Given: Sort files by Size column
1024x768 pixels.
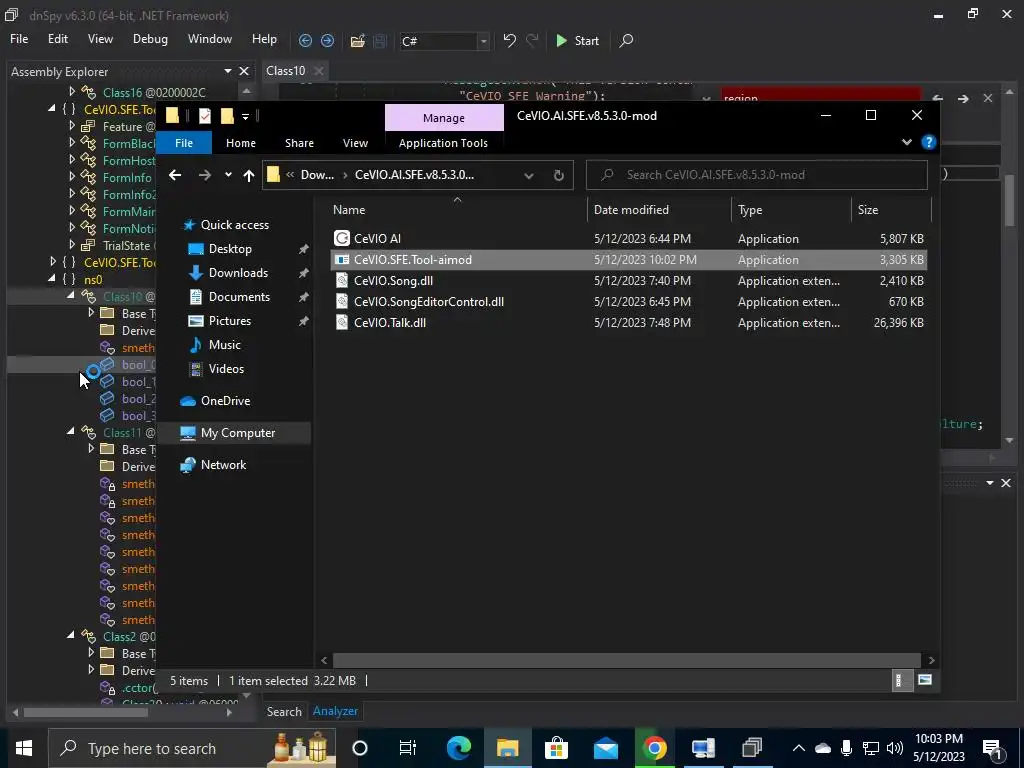Looking at the screenshot, I should coord(890,210).
